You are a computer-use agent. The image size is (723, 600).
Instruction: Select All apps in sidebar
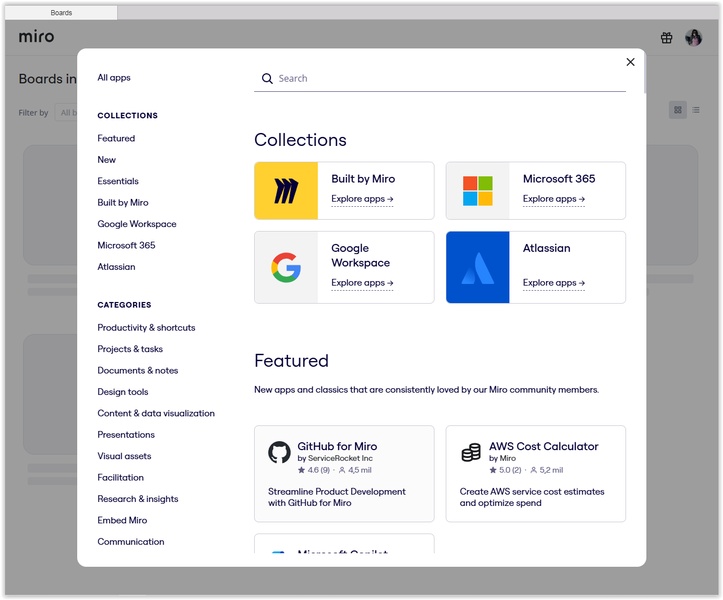114,78
